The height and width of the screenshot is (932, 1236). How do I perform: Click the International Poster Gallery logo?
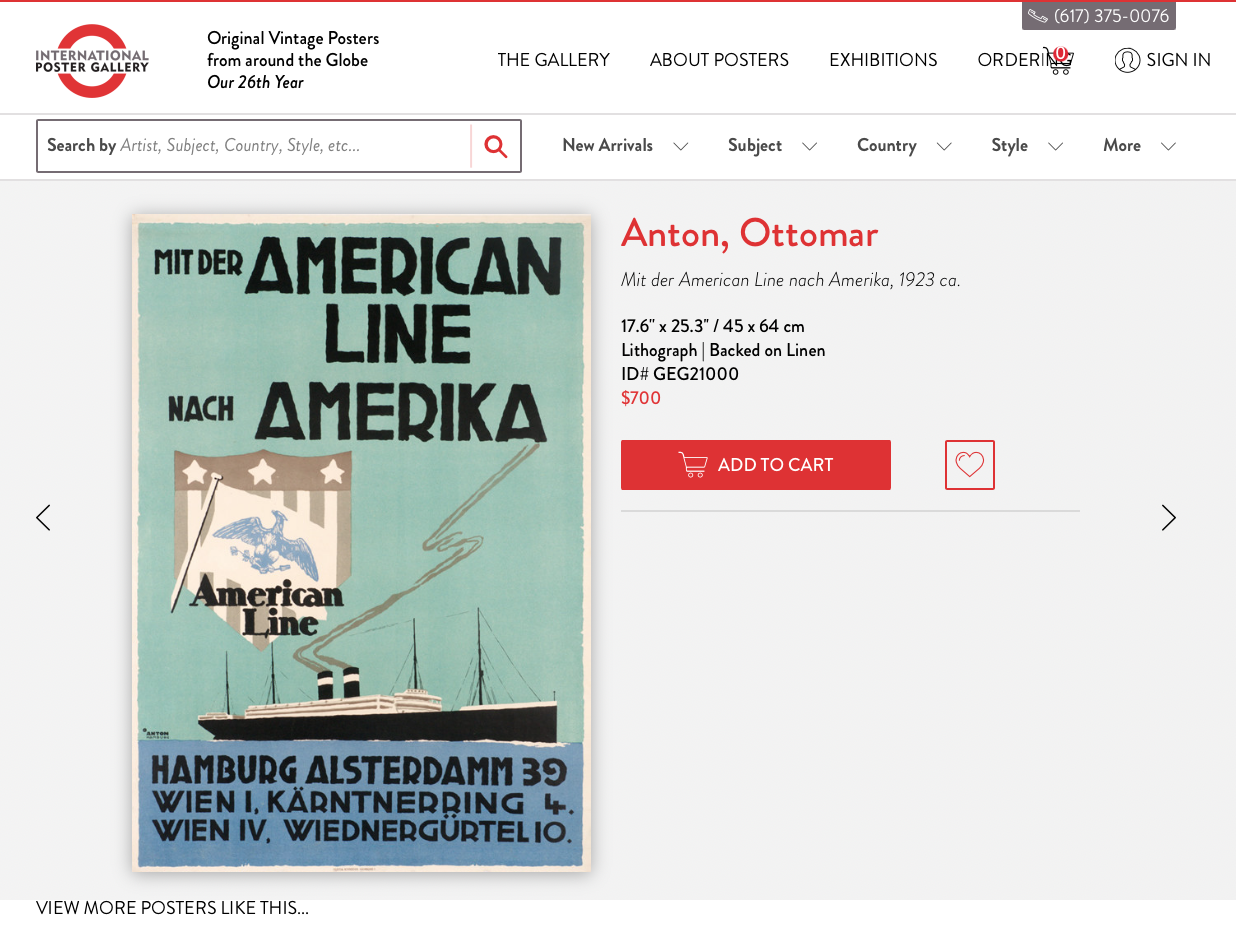92,61
